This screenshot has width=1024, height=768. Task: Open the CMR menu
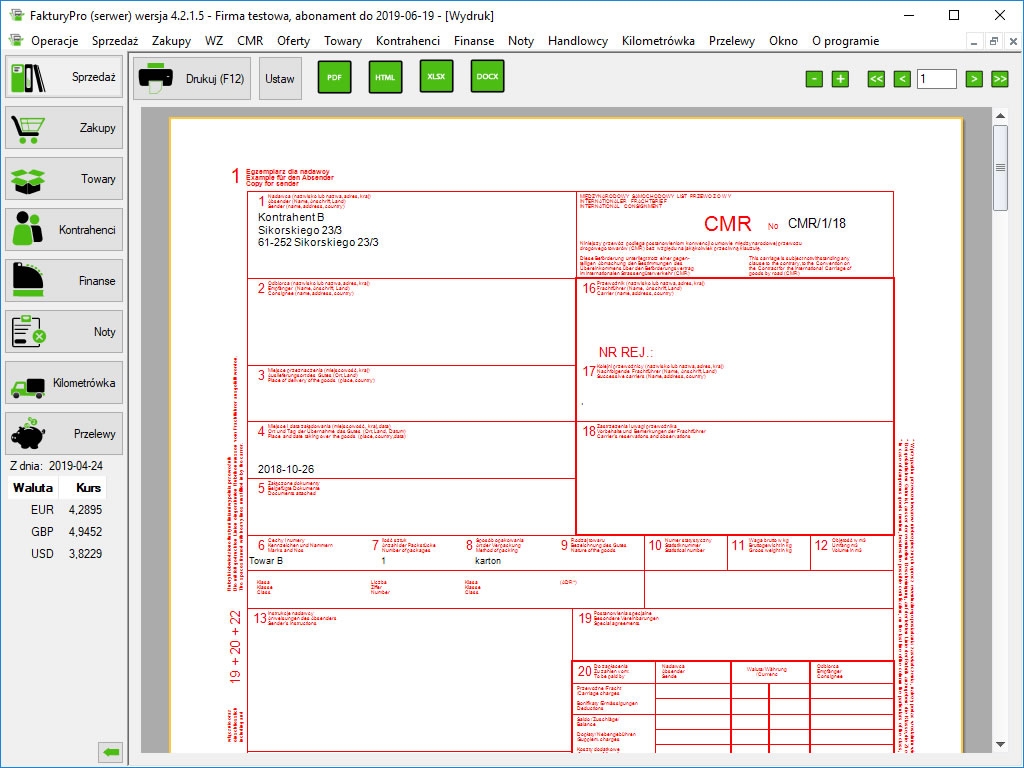[x=250, y=41]
